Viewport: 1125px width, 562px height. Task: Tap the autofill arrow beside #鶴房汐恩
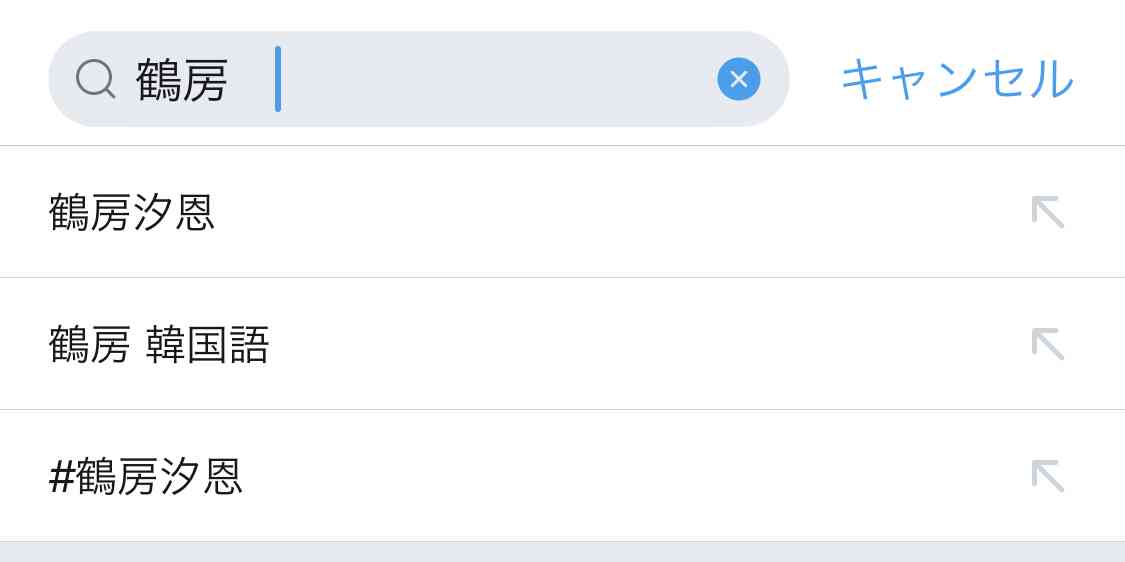pos(1046,476)
